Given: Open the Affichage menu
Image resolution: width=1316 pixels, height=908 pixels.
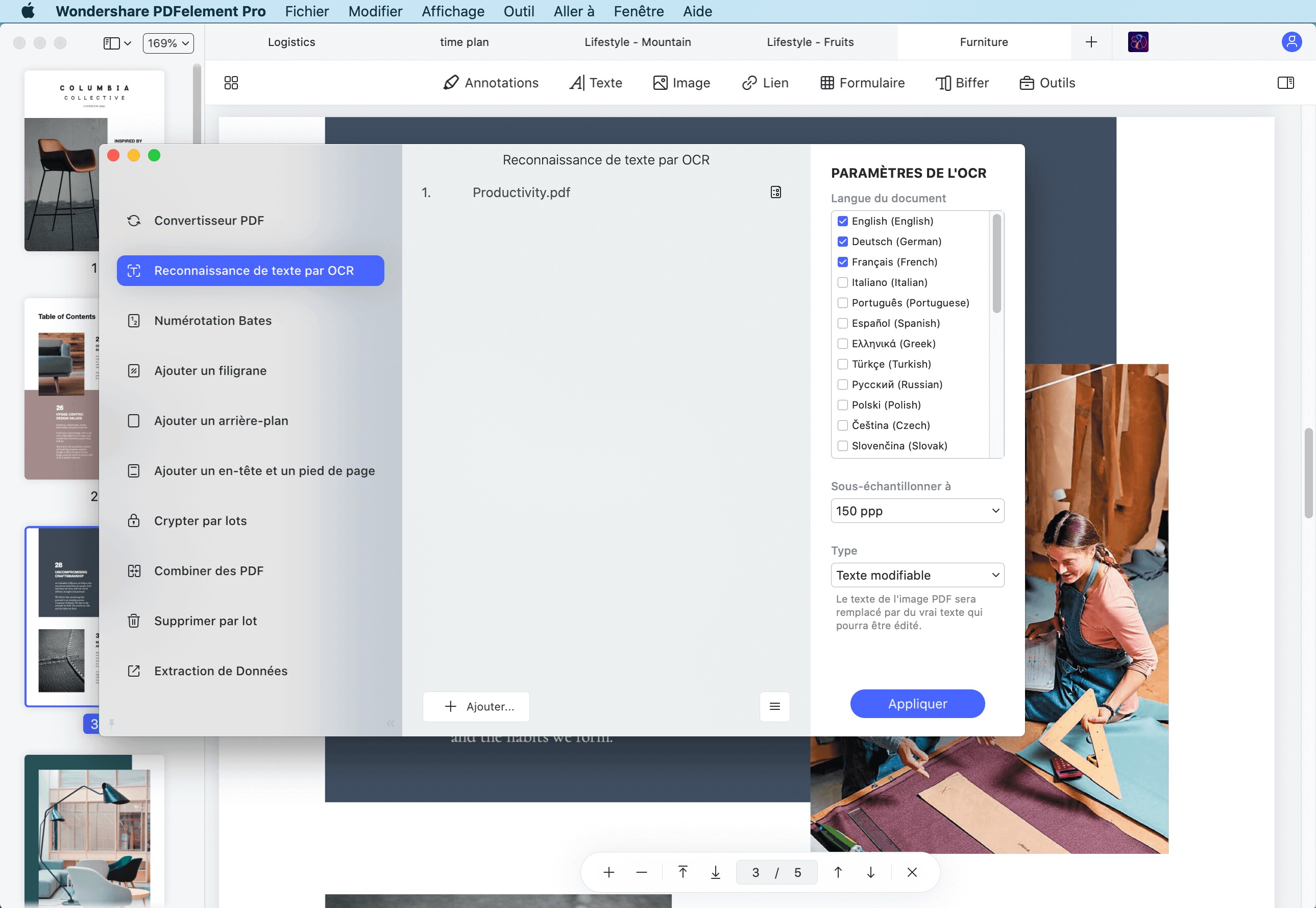Looking at the screenshot, I should (x=452, y=11).
